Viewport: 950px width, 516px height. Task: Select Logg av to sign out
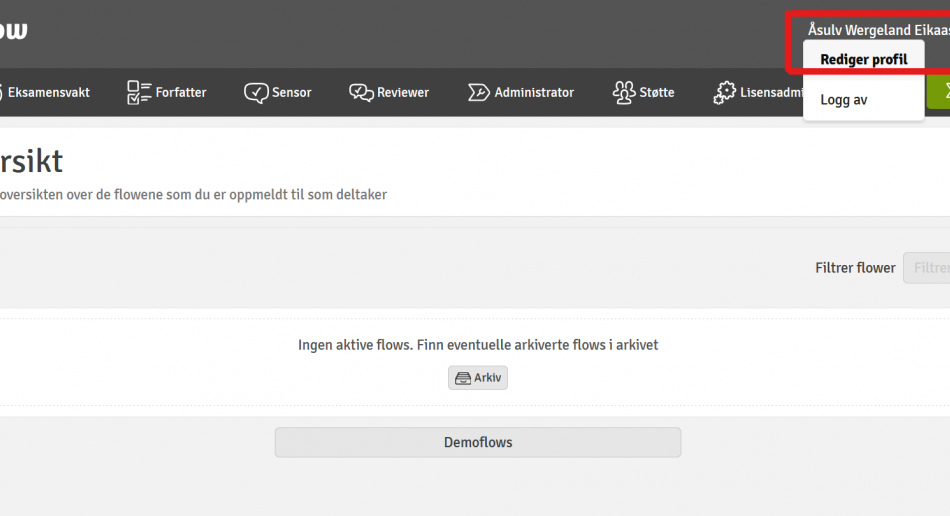(843, 100)
